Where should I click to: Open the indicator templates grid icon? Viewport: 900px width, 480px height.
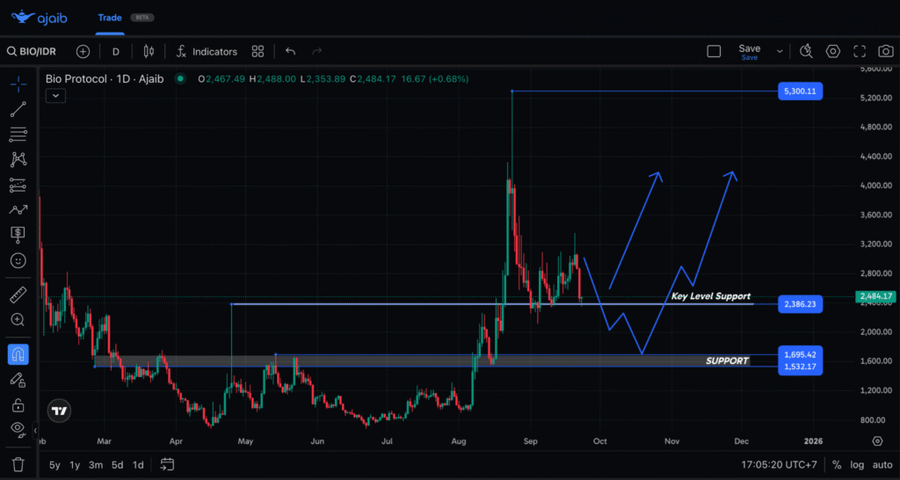click(258, 52)
